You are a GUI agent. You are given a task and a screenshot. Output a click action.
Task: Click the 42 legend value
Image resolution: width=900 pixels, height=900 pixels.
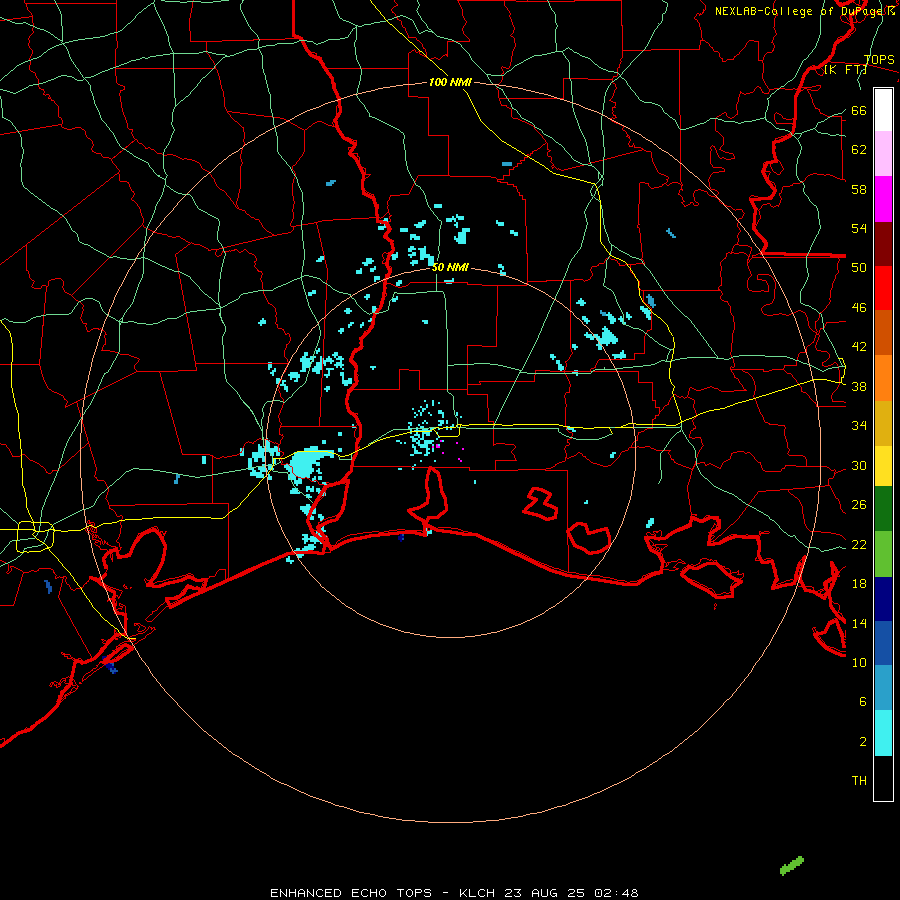point(859,346)
